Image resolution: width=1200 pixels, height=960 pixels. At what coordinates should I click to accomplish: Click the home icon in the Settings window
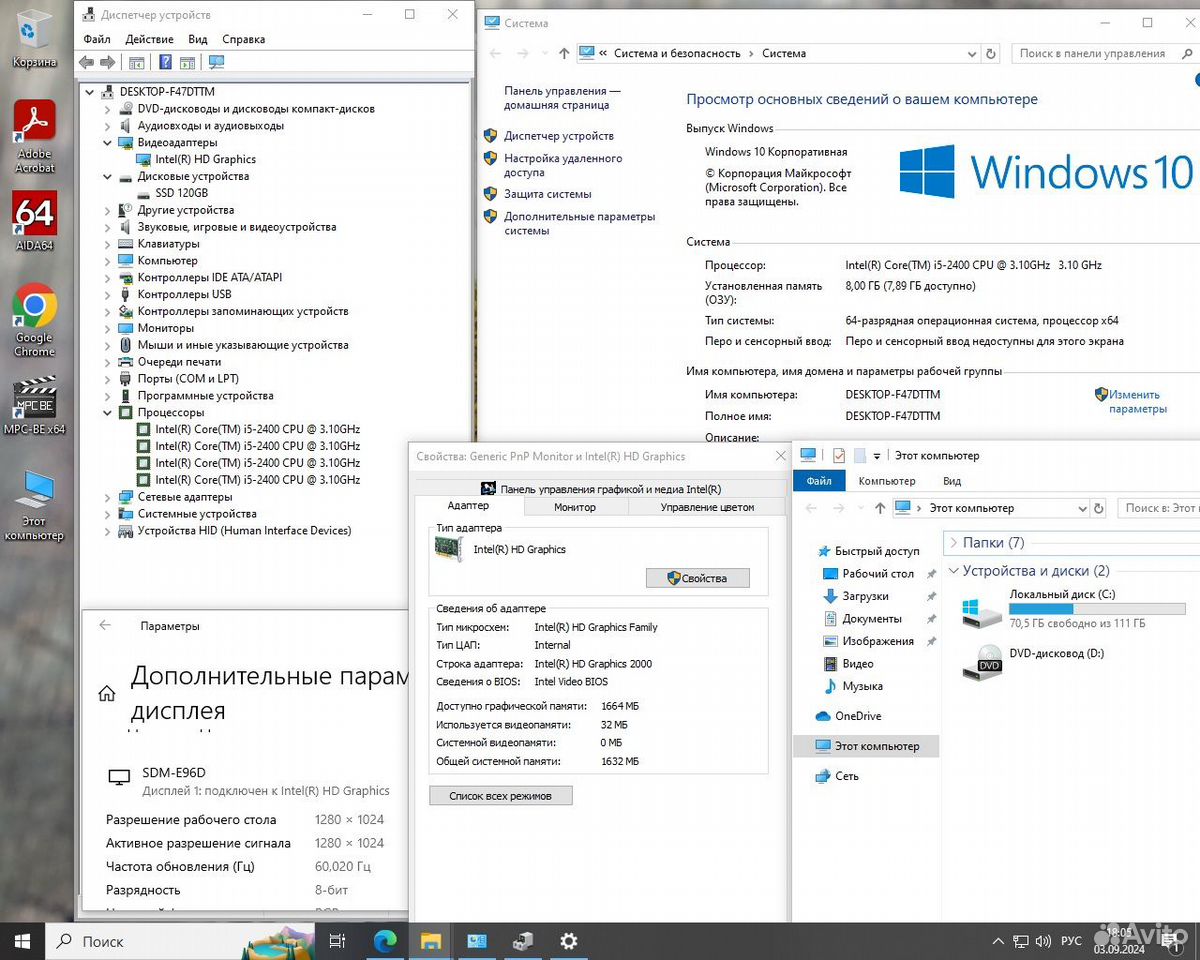coord(106,693)
